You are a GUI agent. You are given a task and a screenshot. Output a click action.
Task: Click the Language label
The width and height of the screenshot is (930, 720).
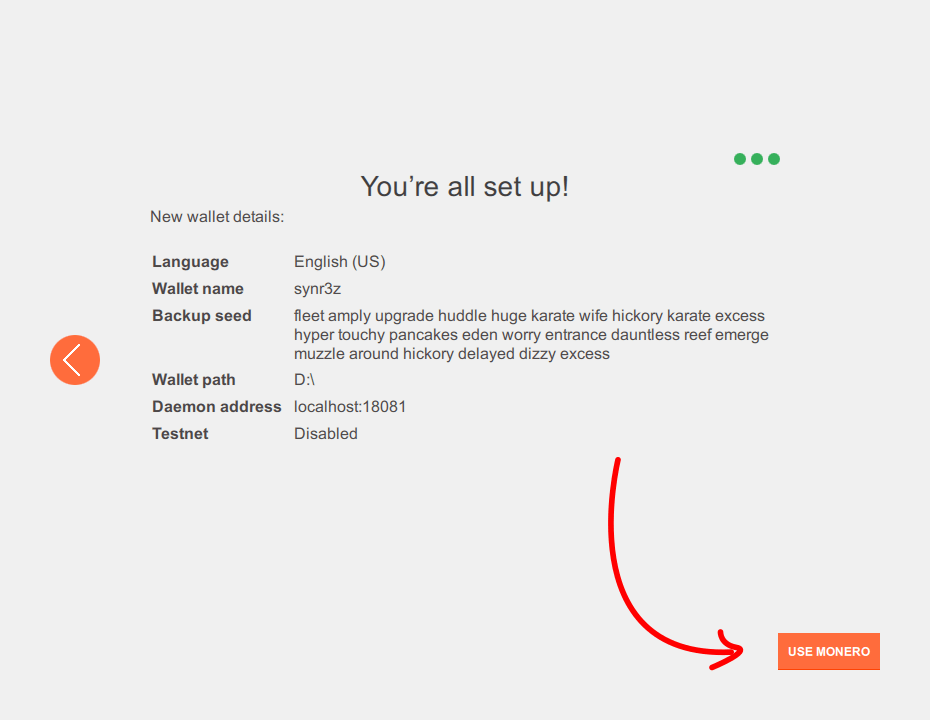click(x=190, y=262)
